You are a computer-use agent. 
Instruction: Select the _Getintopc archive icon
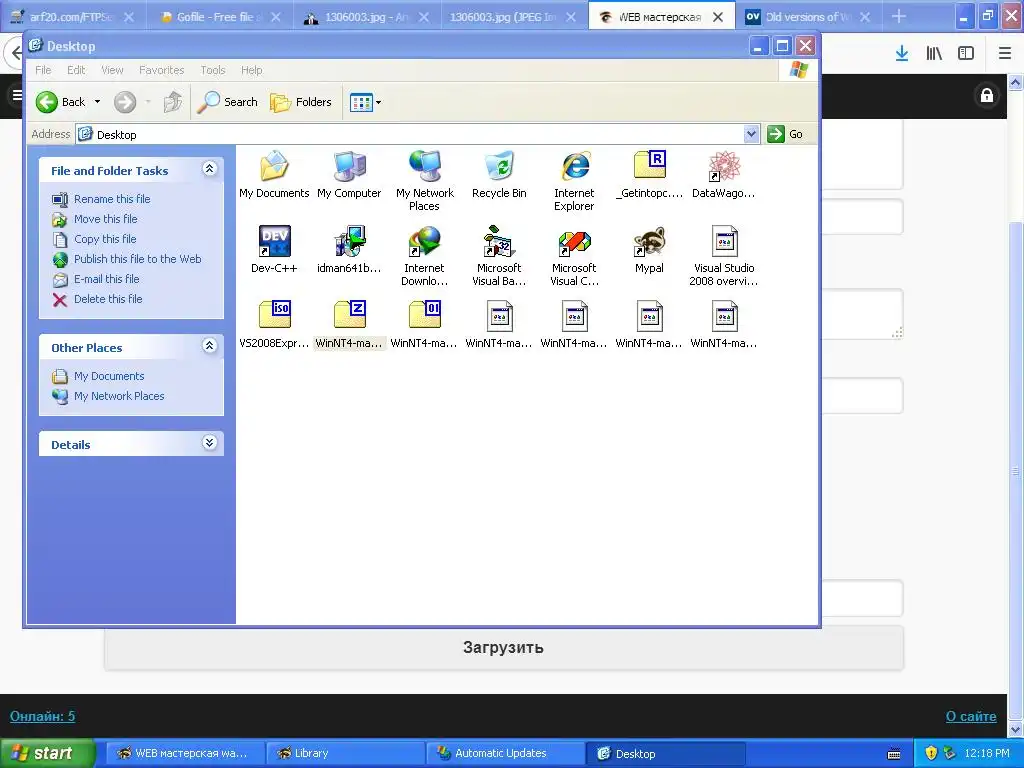pos(649,174)
